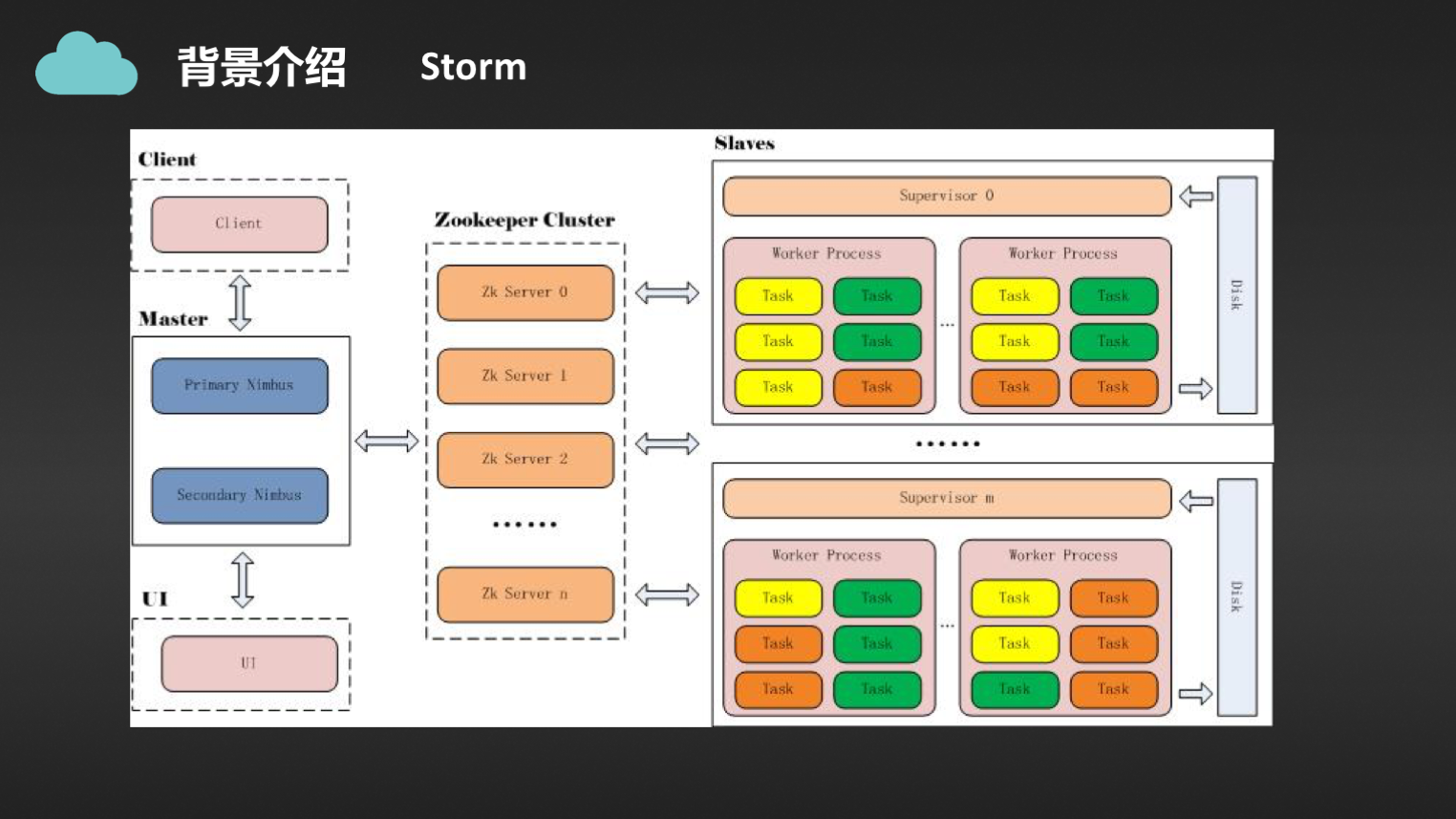The image size is (1456, 819).
Task: Click arrow pointing into Supervisor m's Disk
Action: (x=1195, y=694)
